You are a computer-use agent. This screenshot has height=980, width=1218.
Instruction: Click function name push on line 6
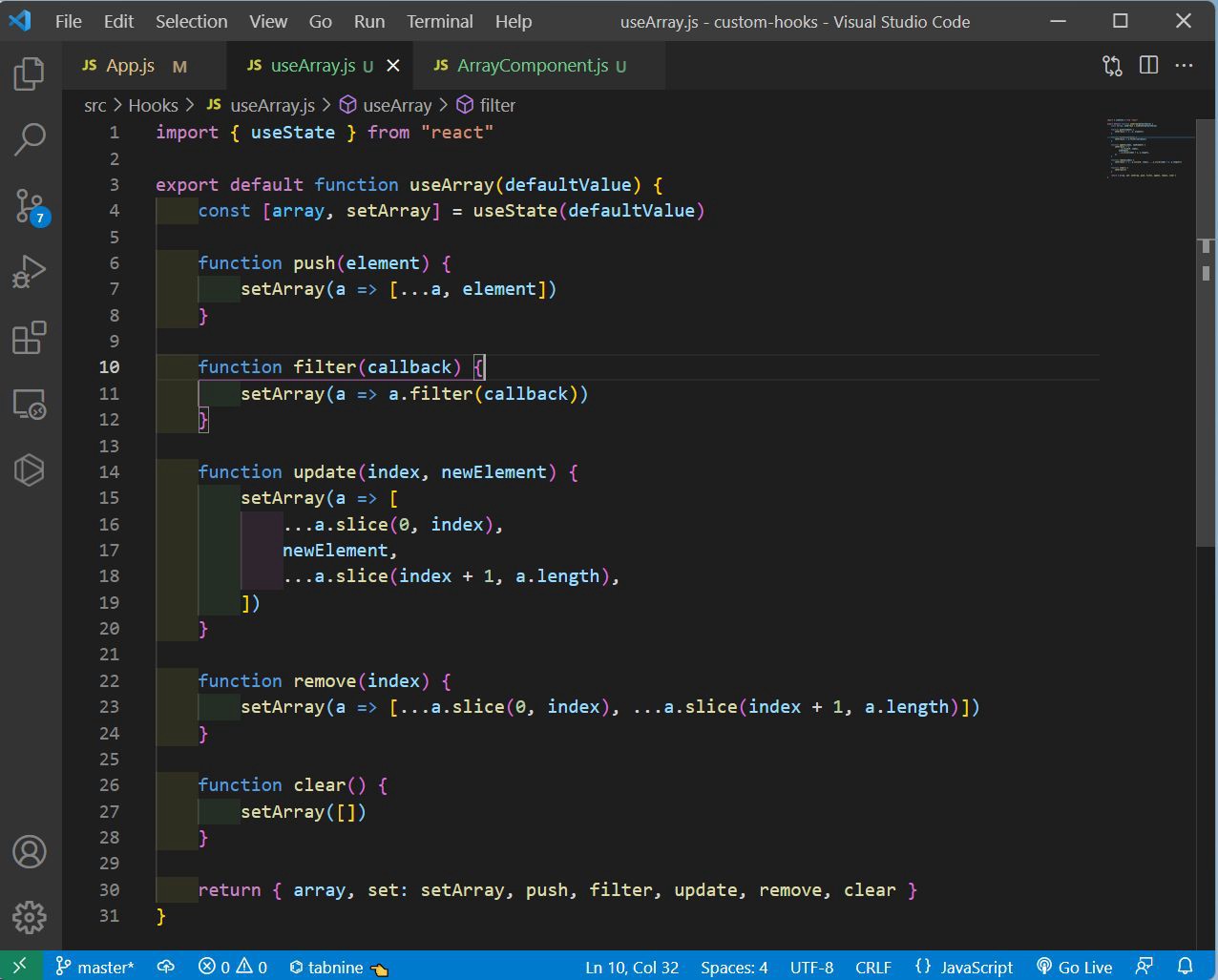(314, 262)
